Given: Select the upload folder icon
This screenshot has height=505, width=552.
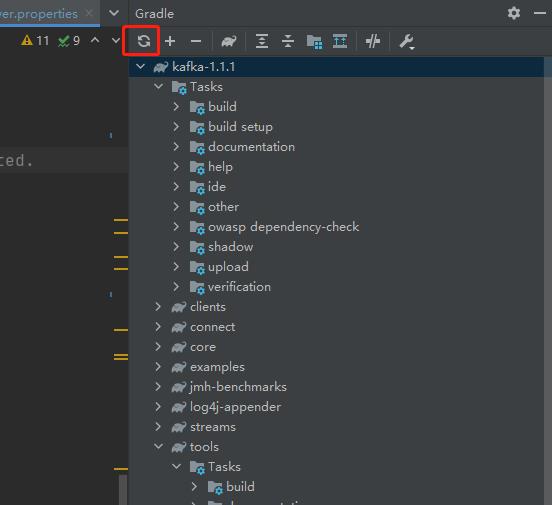Looking at the screenshot, I should [197, 267].
